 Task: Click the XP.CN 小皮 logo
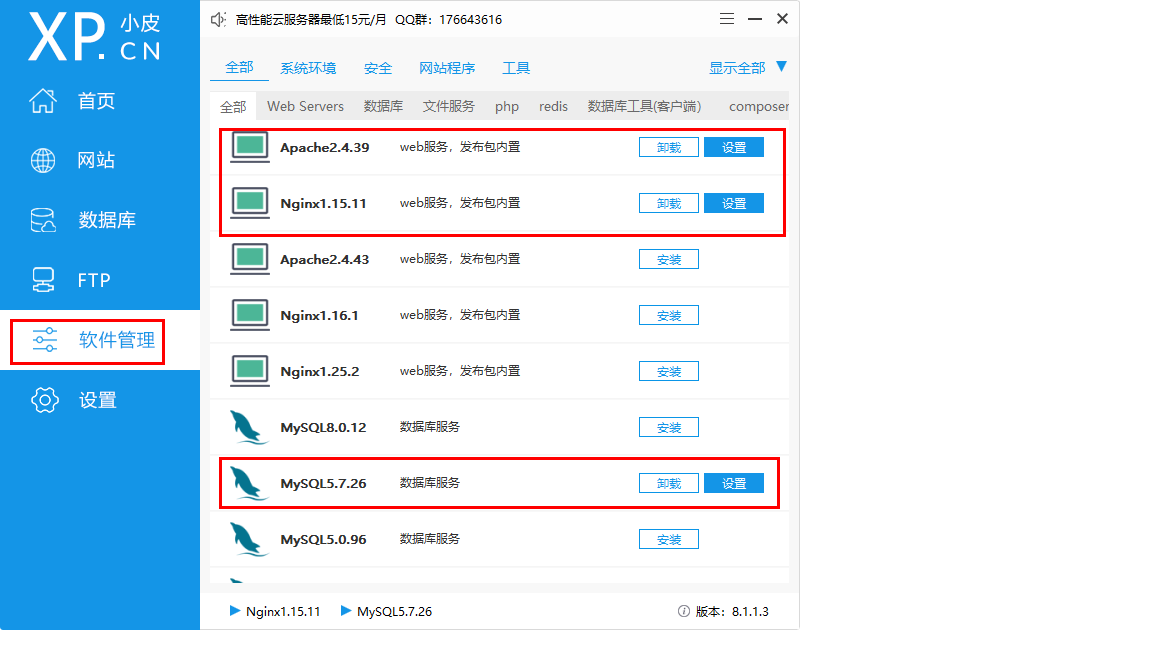94,37
